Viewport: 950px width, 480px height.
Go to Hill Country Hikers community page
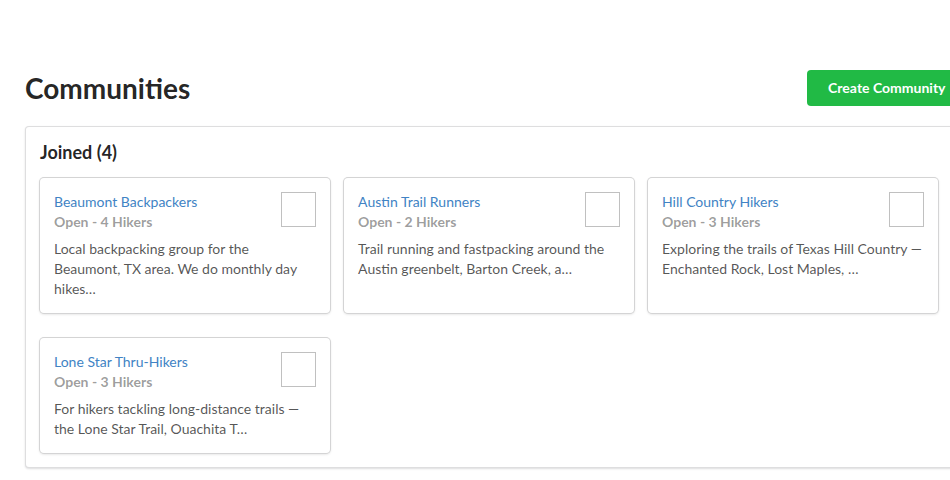(720, 202)
